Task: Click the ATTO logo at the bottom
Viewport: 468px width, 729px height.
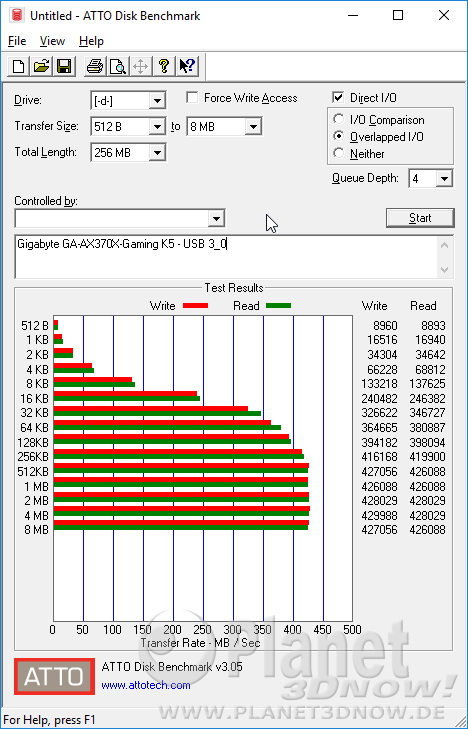Action: tap(54, 676)
